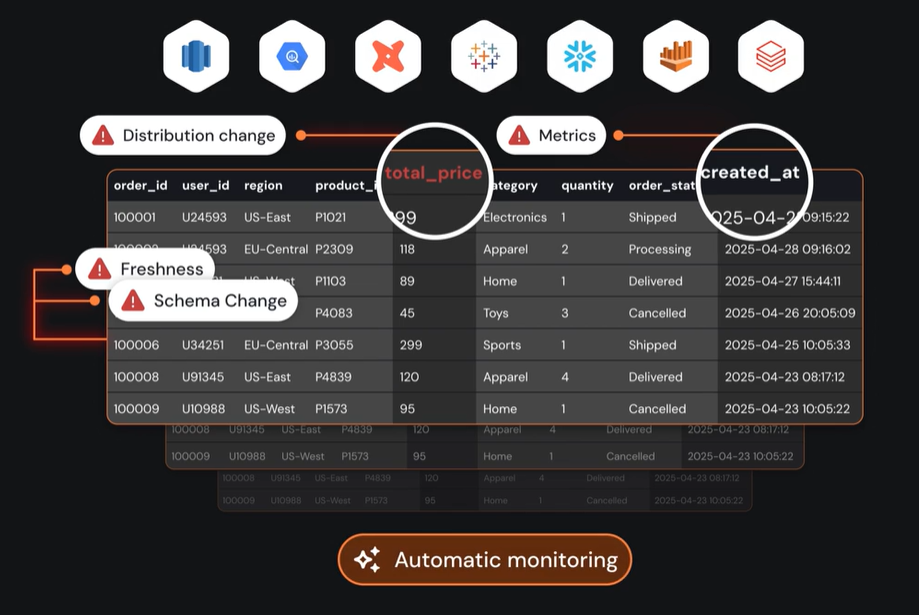Click Cancelled status in the P4083 row
This screenshot has height=615, width=919.
(657, 313)
